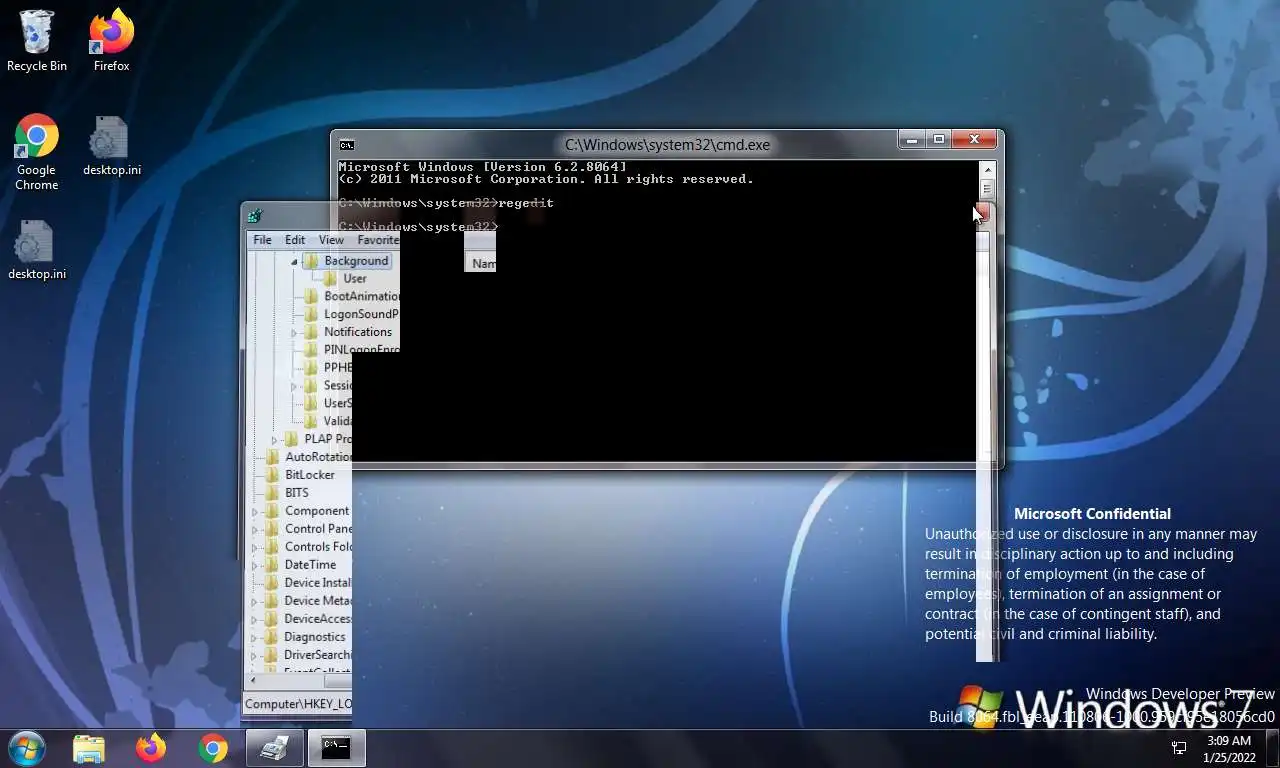Open the File menu in Registry Editor
Image resolution: width=1280 pixels, height=768 pixels.
click(262, 240)
